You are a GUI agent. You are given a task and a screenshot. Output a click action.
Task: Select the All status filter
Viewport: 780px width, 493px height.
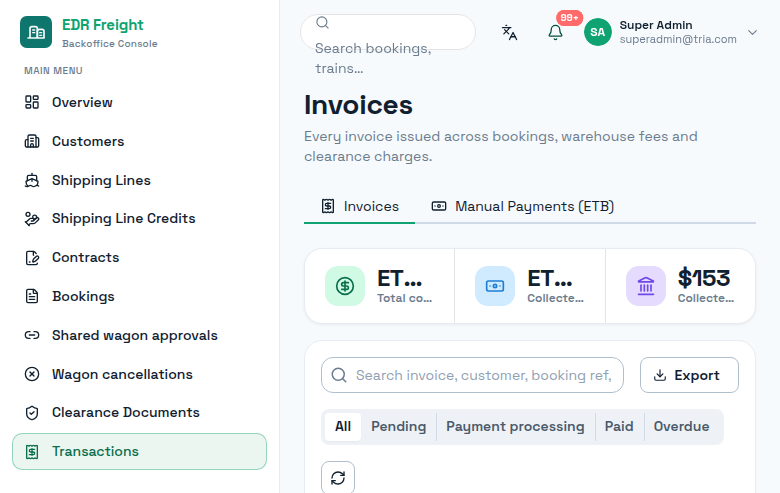coord(343,426)
